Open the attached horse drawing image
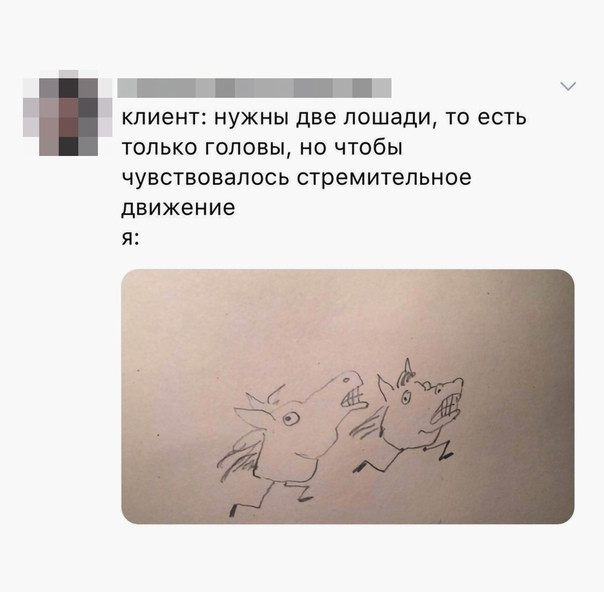Image resolution: width=604 pixels, height=592 pixels. click(x=347, y=396)
